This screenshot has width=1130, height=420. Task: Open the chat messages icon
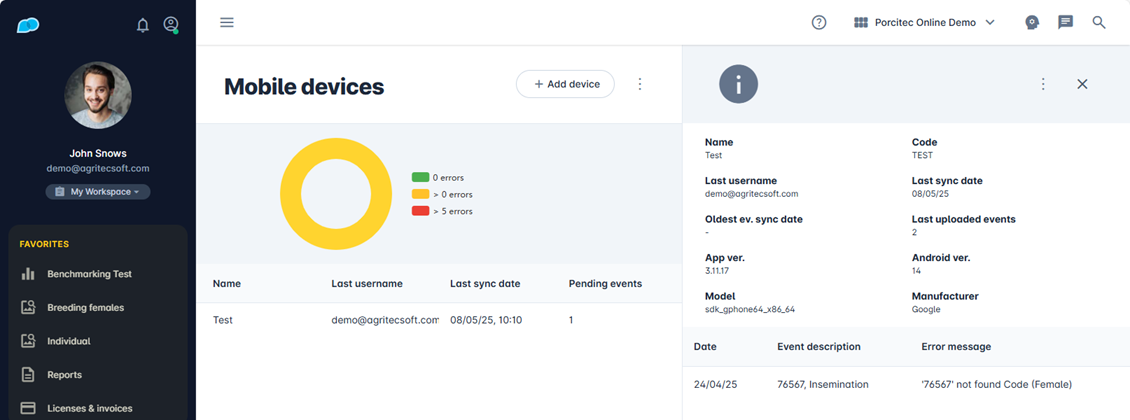(x=1066, y=22)
